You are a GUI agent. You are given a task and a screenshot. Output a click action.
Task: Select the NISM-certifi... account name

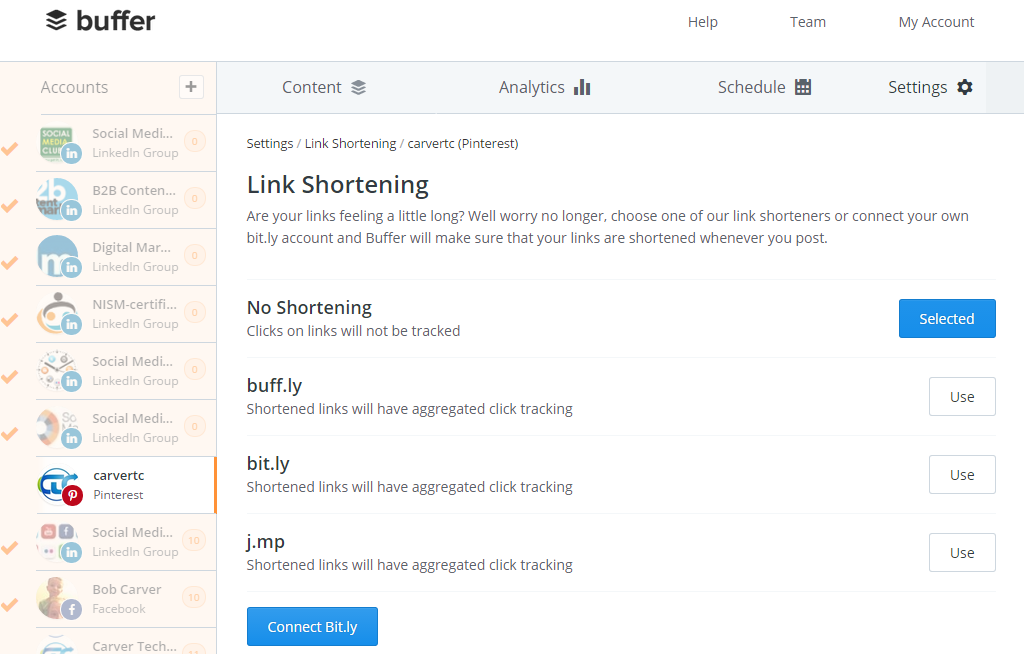click(135, 304)
